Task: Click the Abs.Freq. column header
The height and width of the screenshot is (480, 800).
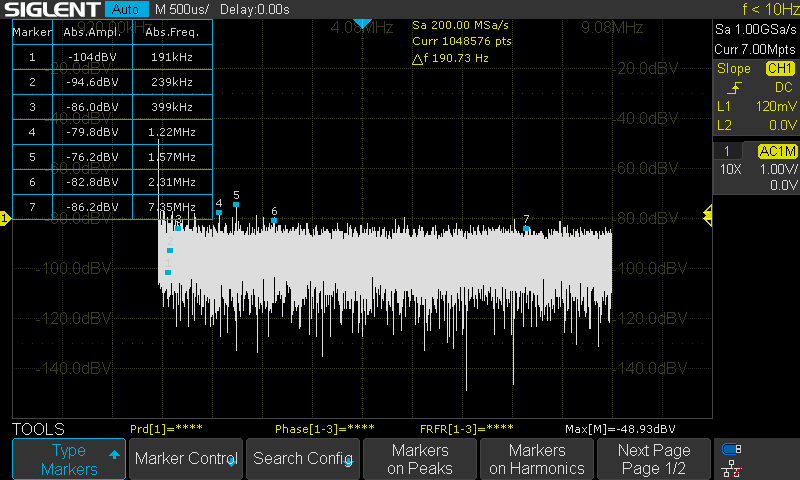Action: pyautogui.click(x=172, y=32)
